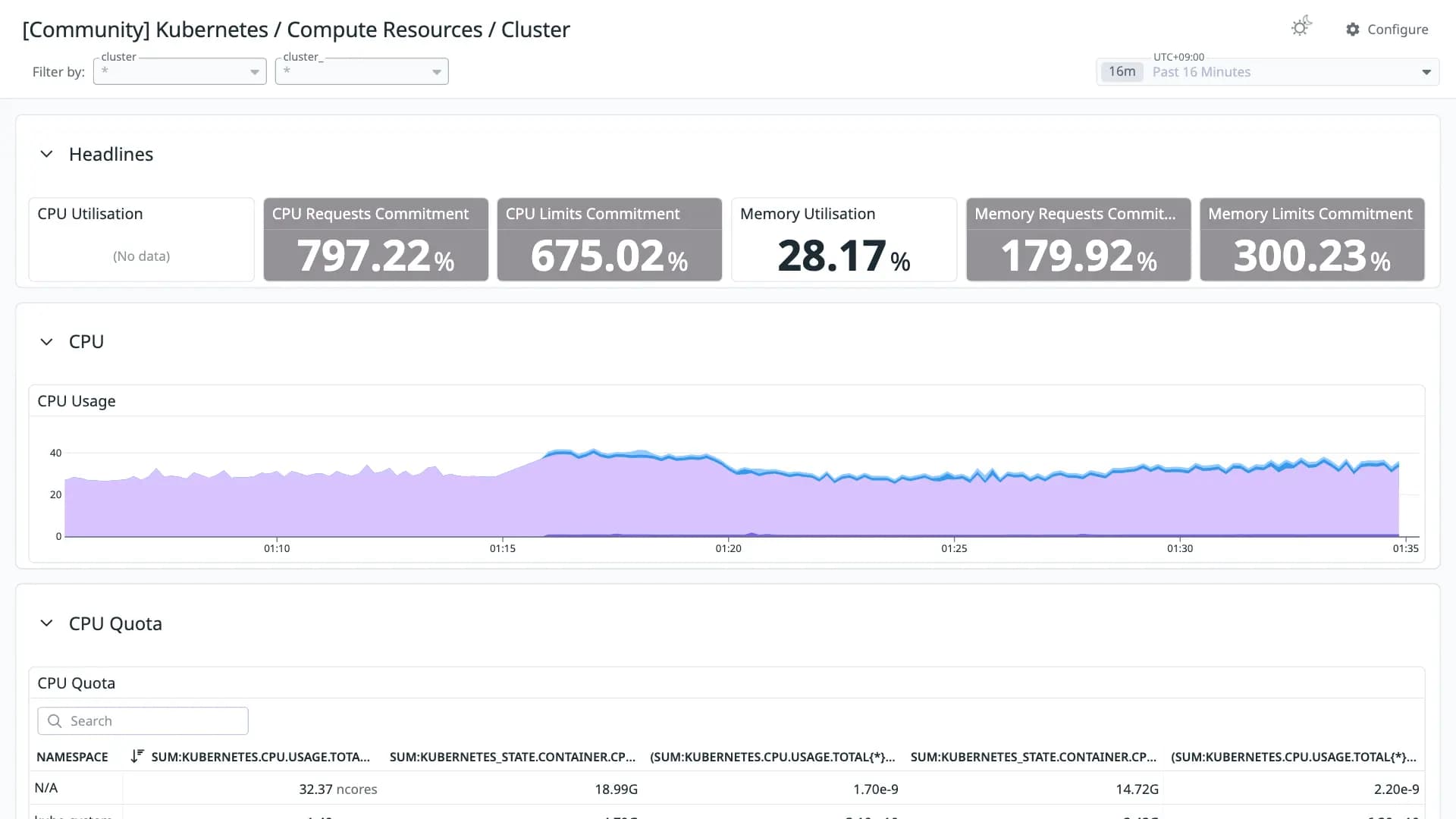Viewport: 1456px width, 819px height.
Task: Click the sort descending icon in table header
Action: [137, 756]
